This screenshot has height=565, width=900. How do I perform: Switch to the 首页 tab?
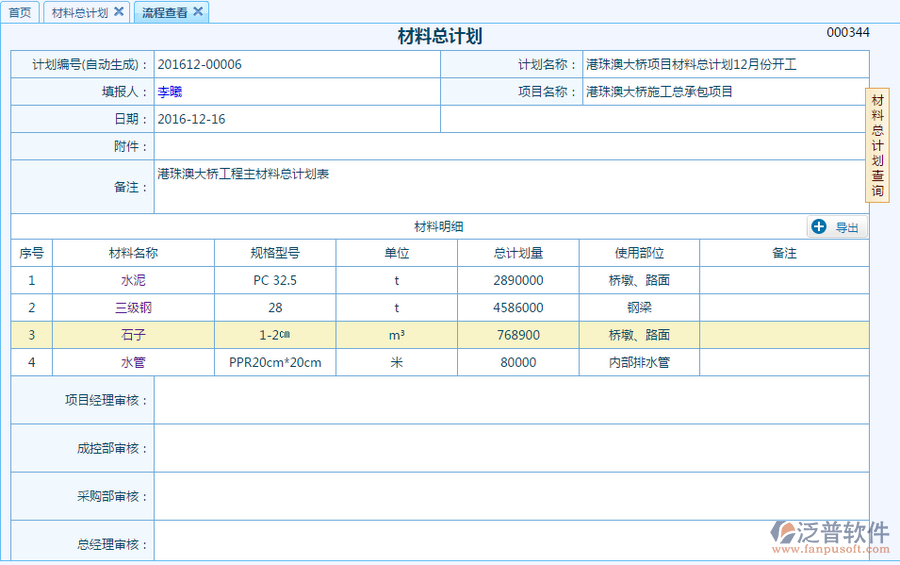click(20, 12)
